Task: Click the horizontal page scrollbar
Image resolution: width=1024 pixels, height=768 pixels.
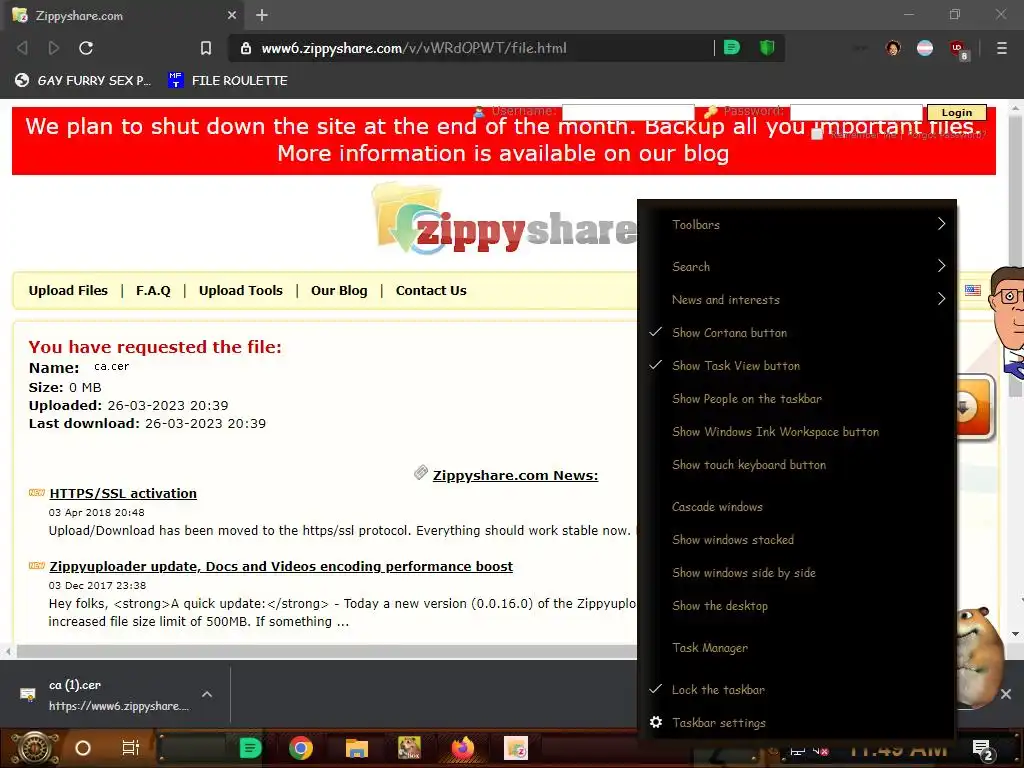Action: point(327,651)
